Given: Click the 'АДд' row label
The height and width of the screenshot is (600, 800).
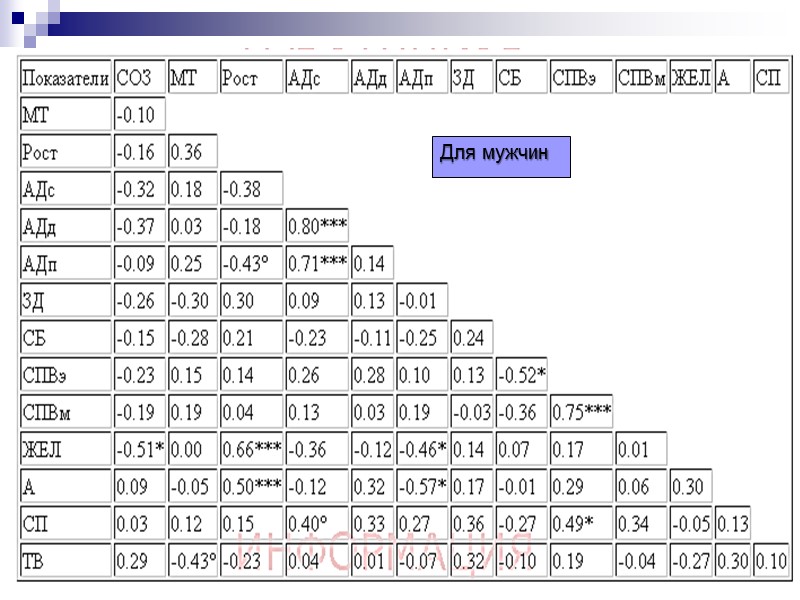Looking at the screenshot, I should (65, 226).
